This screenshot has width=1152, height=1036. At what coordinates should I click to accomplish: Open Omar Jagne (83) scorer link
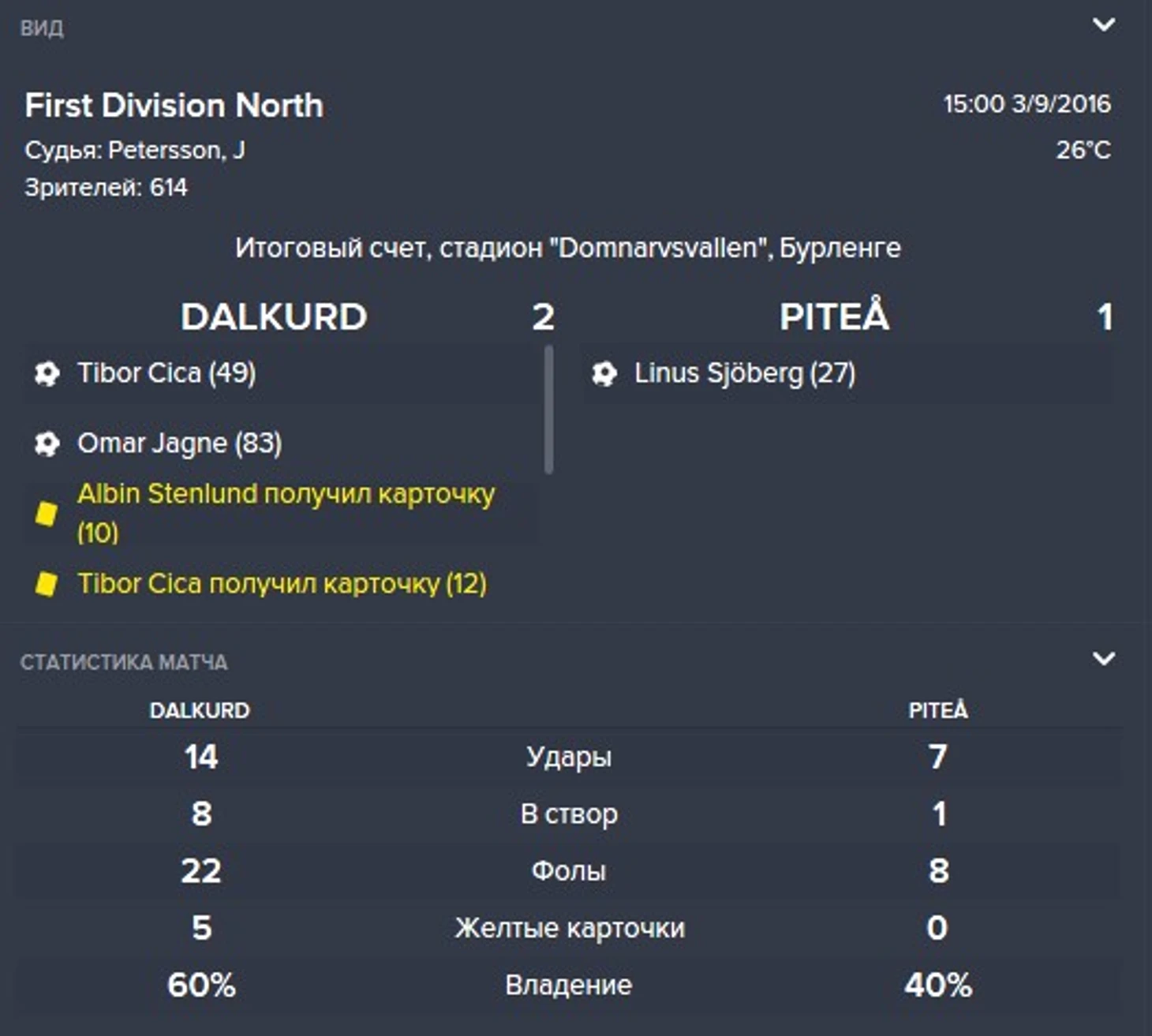tap(179, 443)
